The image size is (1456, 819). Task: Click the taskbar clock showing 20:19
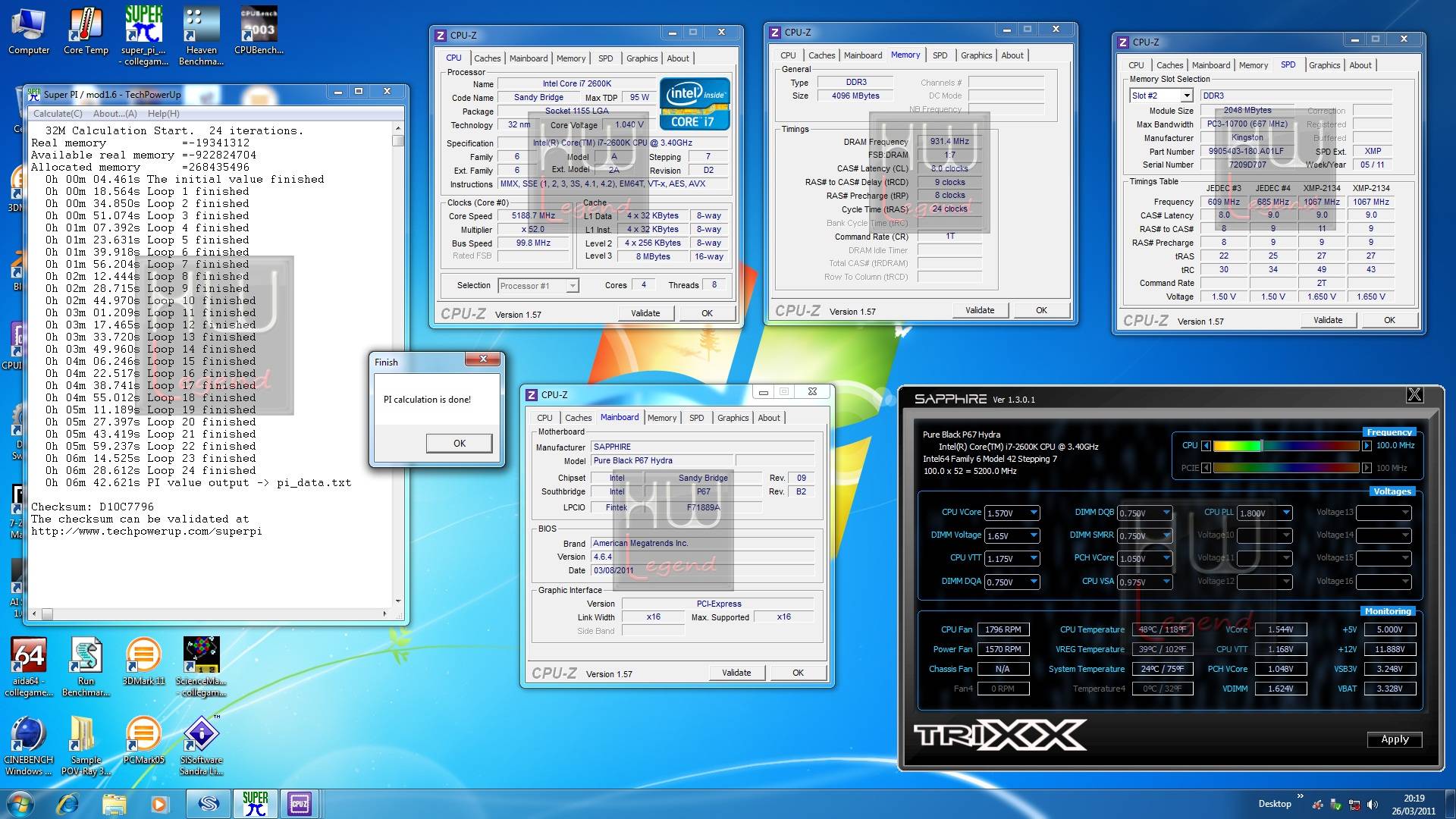point(1413,805)
